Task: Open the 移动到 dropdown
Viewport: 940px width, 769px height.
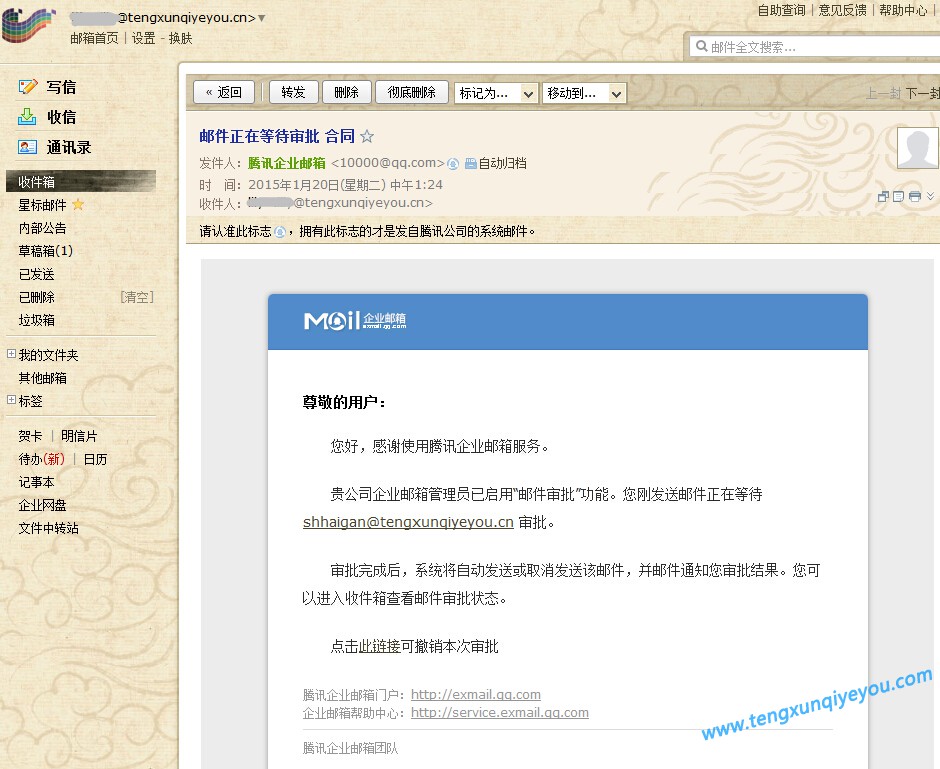Action: tap(584, 93)
